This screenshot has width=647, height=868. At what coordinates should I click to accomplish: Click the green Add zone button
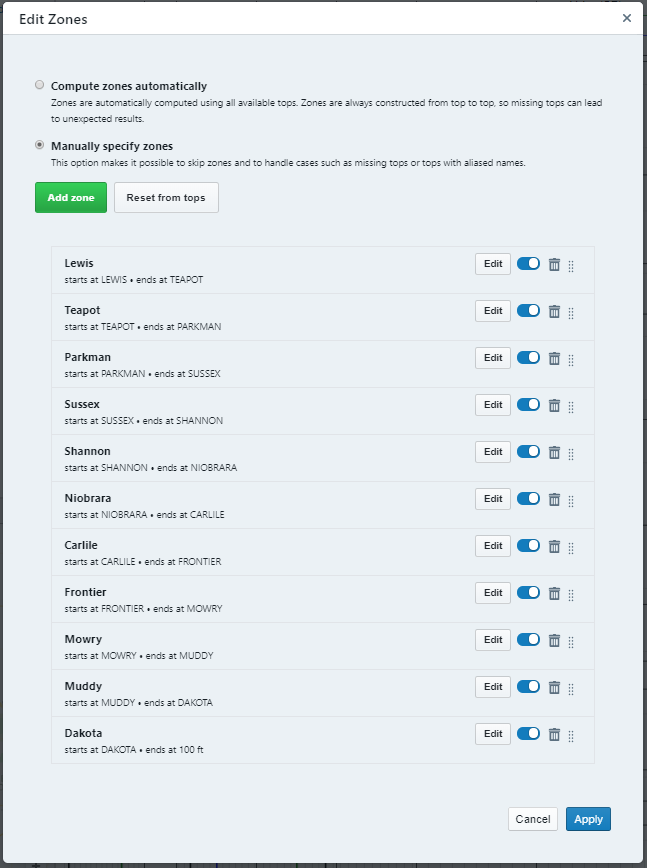pos(71,198)
